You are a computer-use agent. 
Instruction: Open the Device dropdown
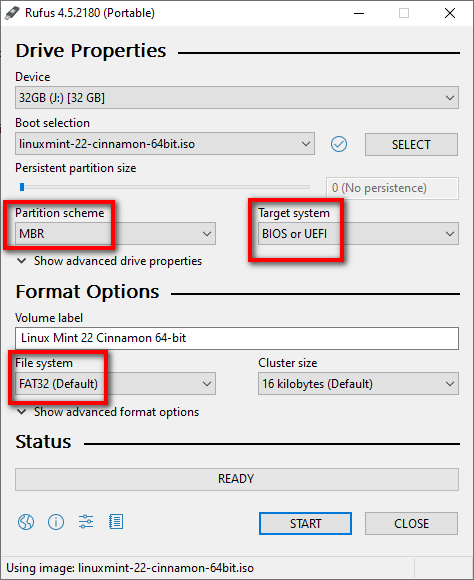tap(237, 98)
